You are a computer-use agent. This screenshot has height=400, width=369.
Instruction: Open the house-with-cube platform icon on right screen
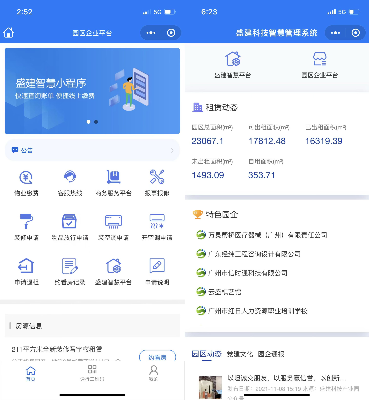(x=232, y=59)
